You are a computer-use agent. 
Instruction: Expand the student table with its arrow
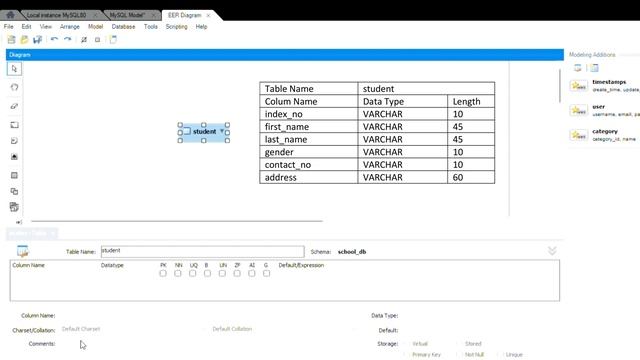[222, 131]
